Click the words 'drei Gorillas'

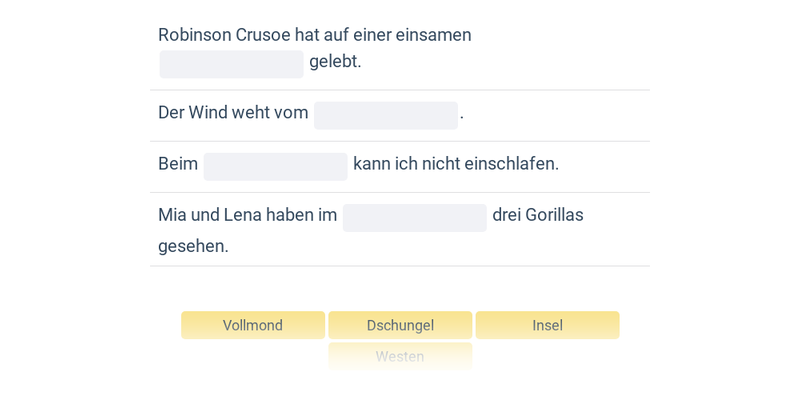[x=538, y=215]
